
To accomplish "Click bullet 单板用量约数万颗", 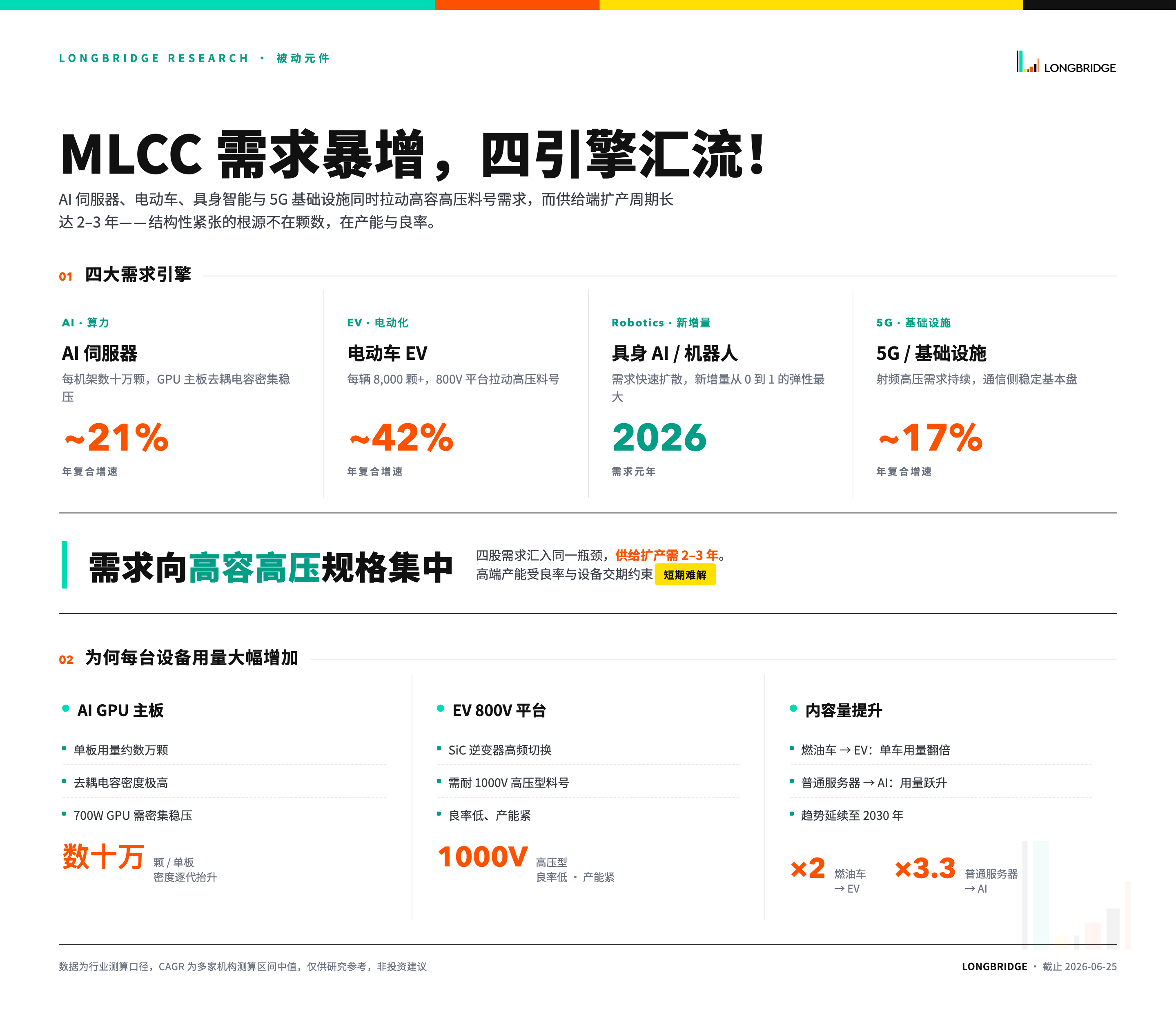I will click(x=121, y=750).
